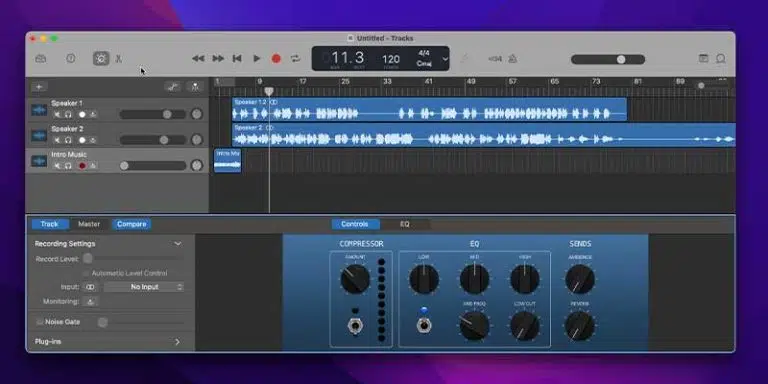Image resolution: width=768 pixels, height=384 pixels.
Task: Open the No Input dropdown
Action: coord(144,287)
